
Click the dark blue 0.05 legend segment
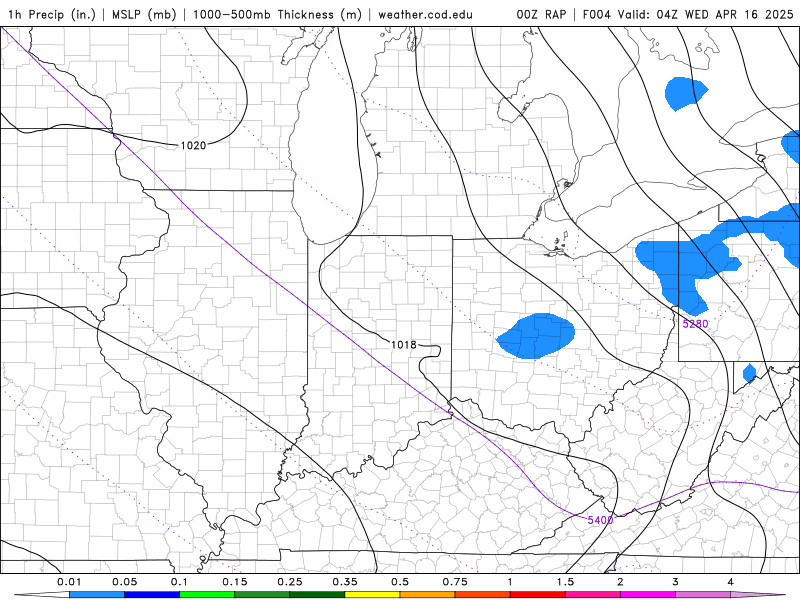(x=152, y=595)
